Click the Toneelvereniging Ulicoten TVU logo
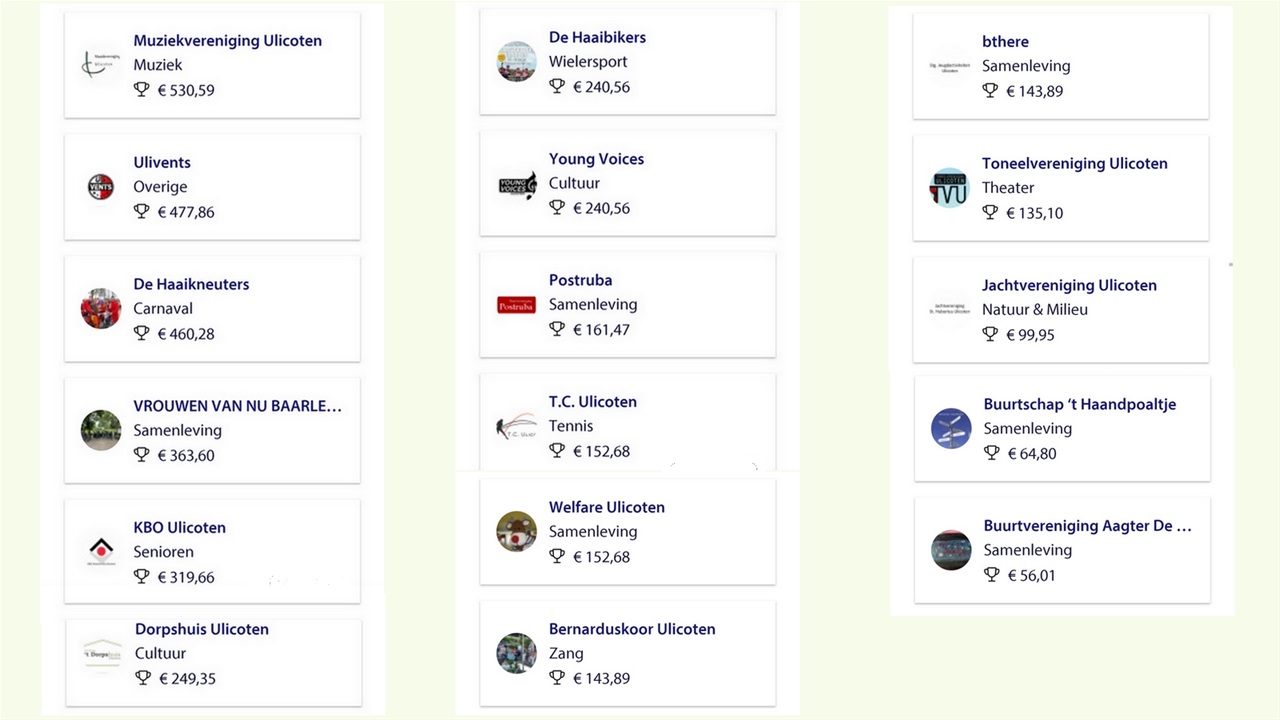 950,188
